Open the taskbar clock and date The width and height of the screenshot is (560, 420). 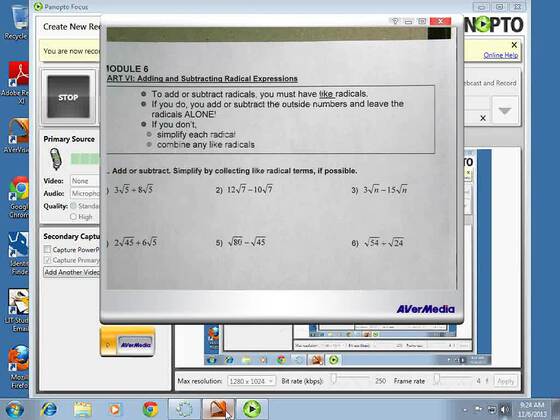(x=532, y=409)
